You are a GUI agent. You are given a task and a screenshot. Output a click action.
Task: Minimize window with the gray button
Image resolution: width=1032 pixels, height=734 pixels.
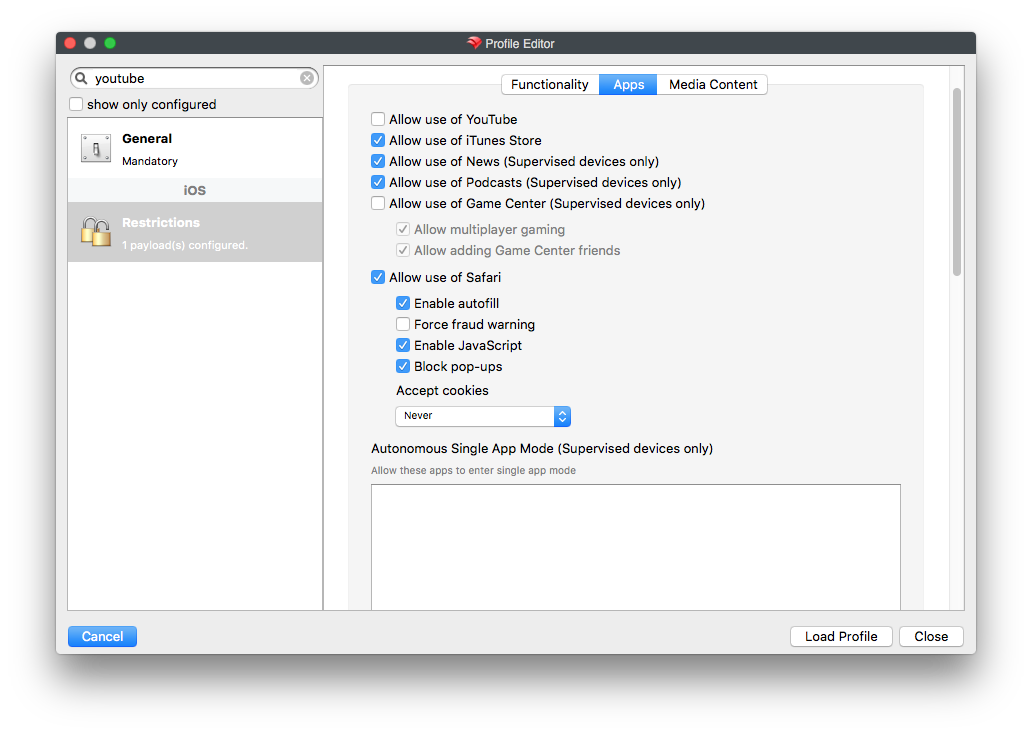[90, 43]
